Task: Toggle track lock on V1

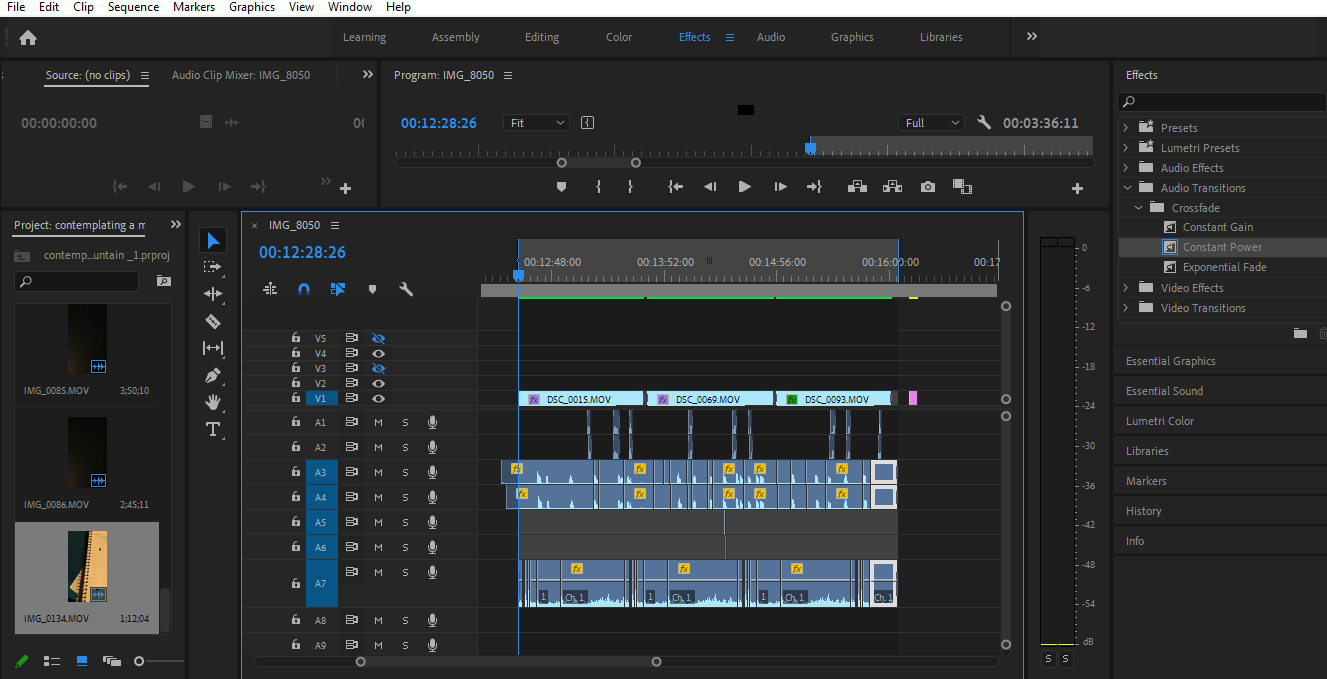Action: pos(296,398)
